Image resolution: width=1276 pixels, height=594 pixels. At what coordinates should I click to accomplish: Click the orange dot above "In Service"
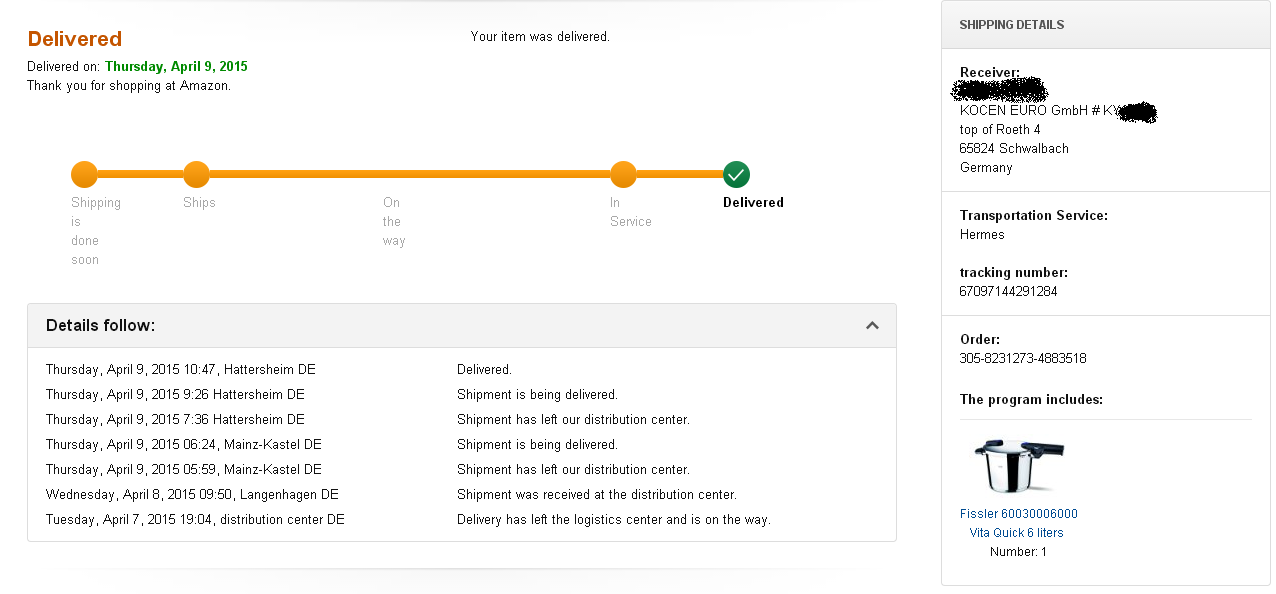(623, 174)
